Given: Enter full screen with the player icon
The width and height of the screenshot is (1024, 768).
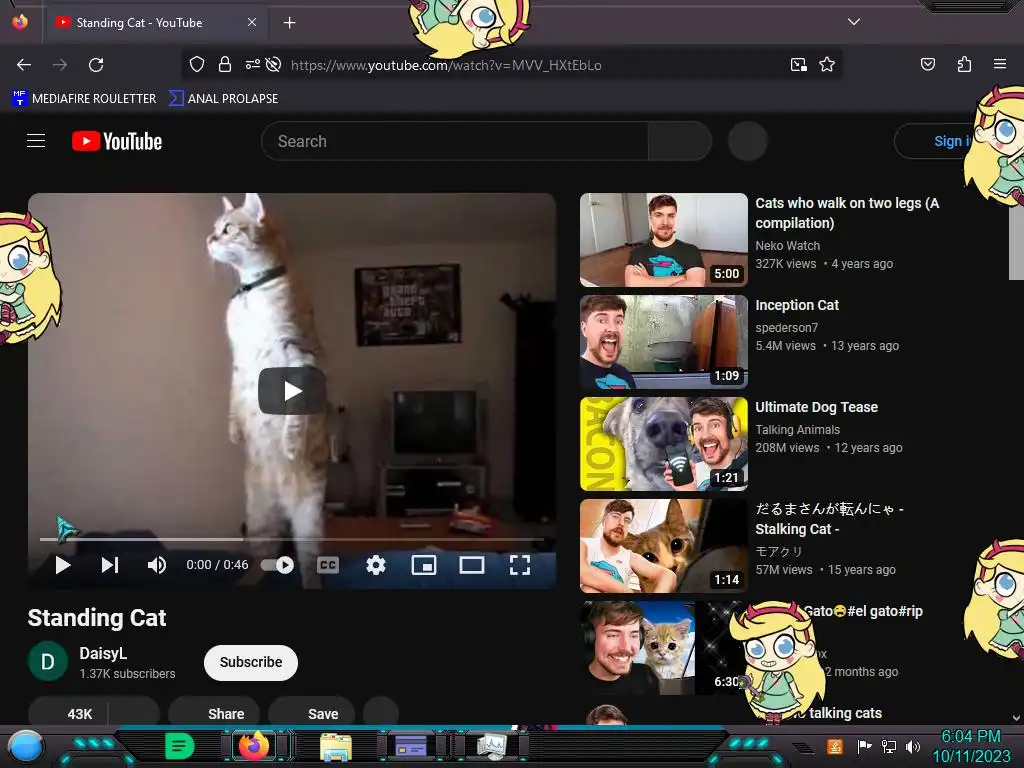Looking at the screenshot, I should tap(520, 565).
